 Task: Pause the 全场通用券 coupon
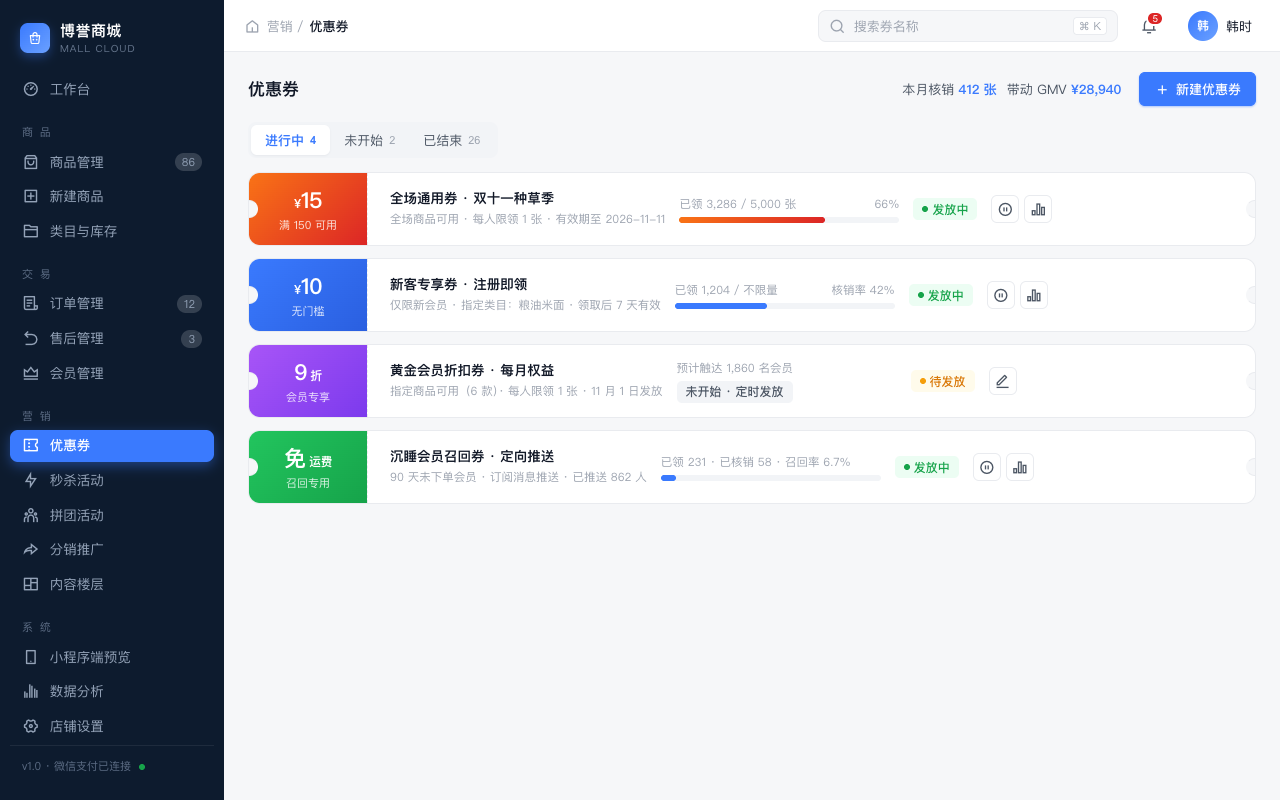(1005, 209)
